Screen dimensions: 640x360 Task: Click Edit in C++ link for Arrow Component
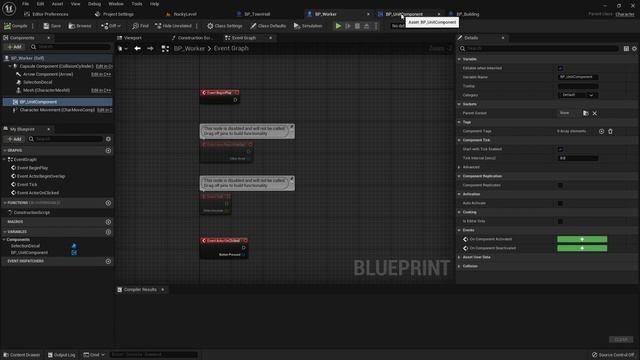(101, 74)
